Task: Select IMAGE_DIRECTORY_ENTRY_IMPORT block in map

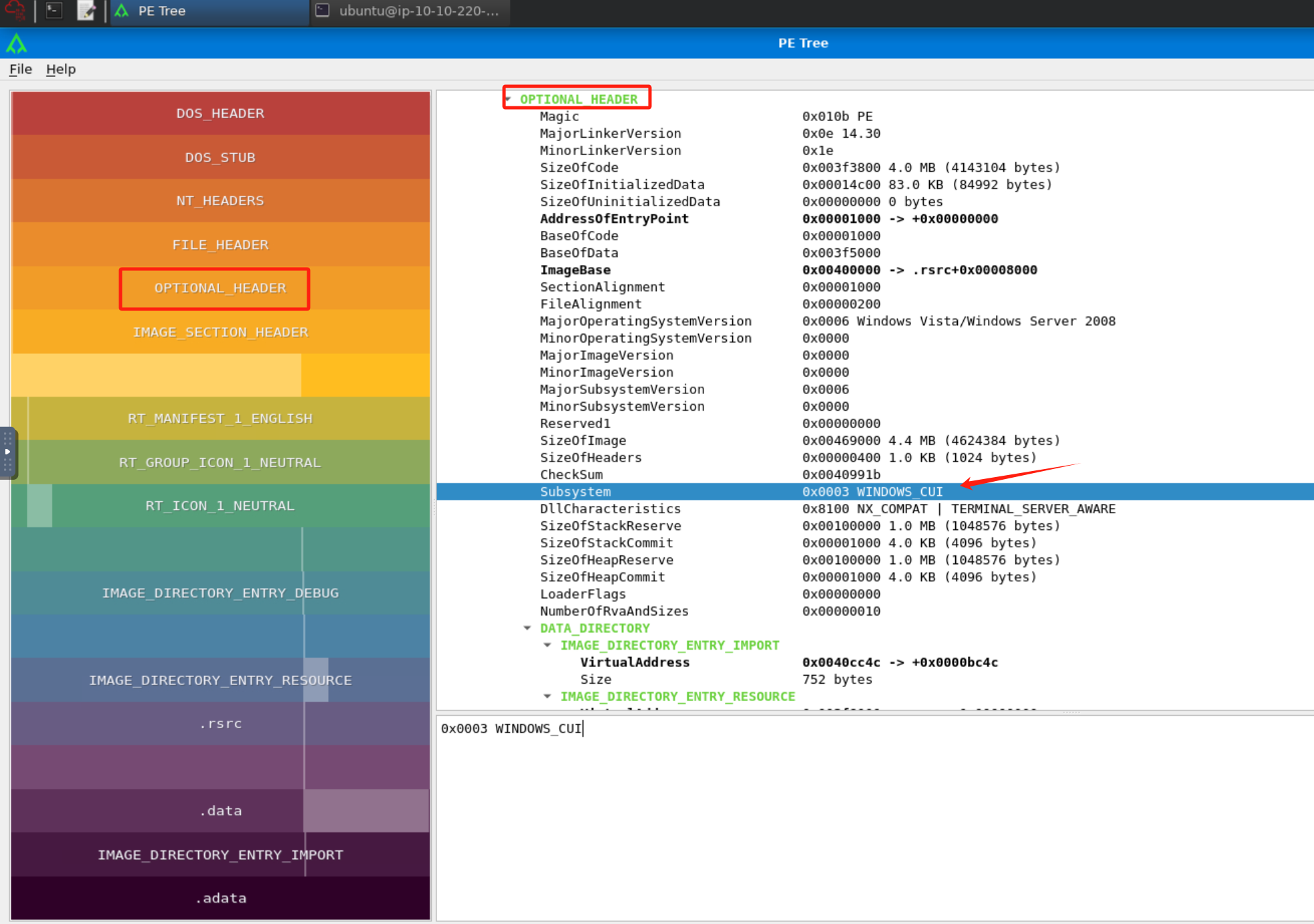Action: (220, 855)
